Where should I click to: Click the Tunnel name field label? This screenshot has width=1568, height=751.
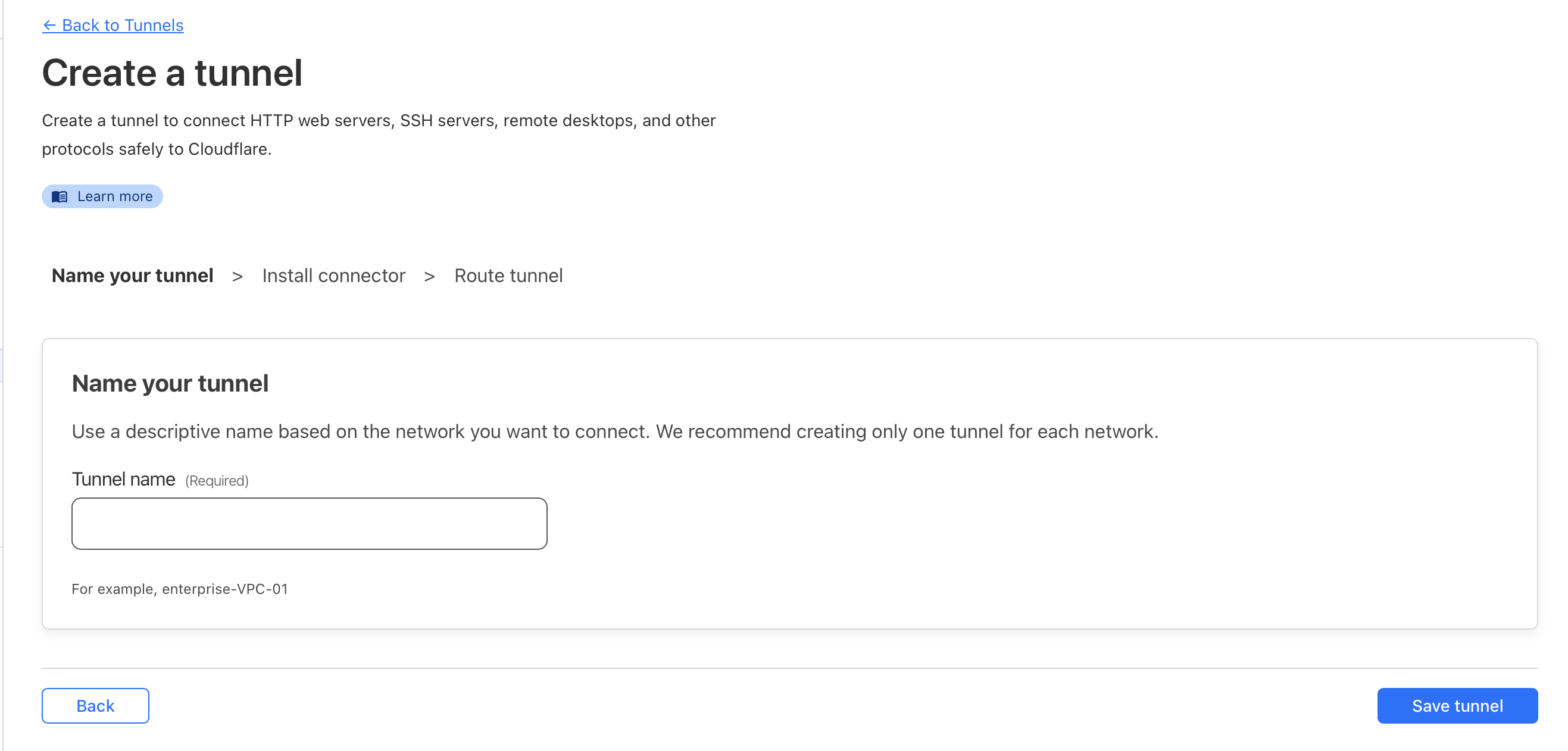[124, 480]
